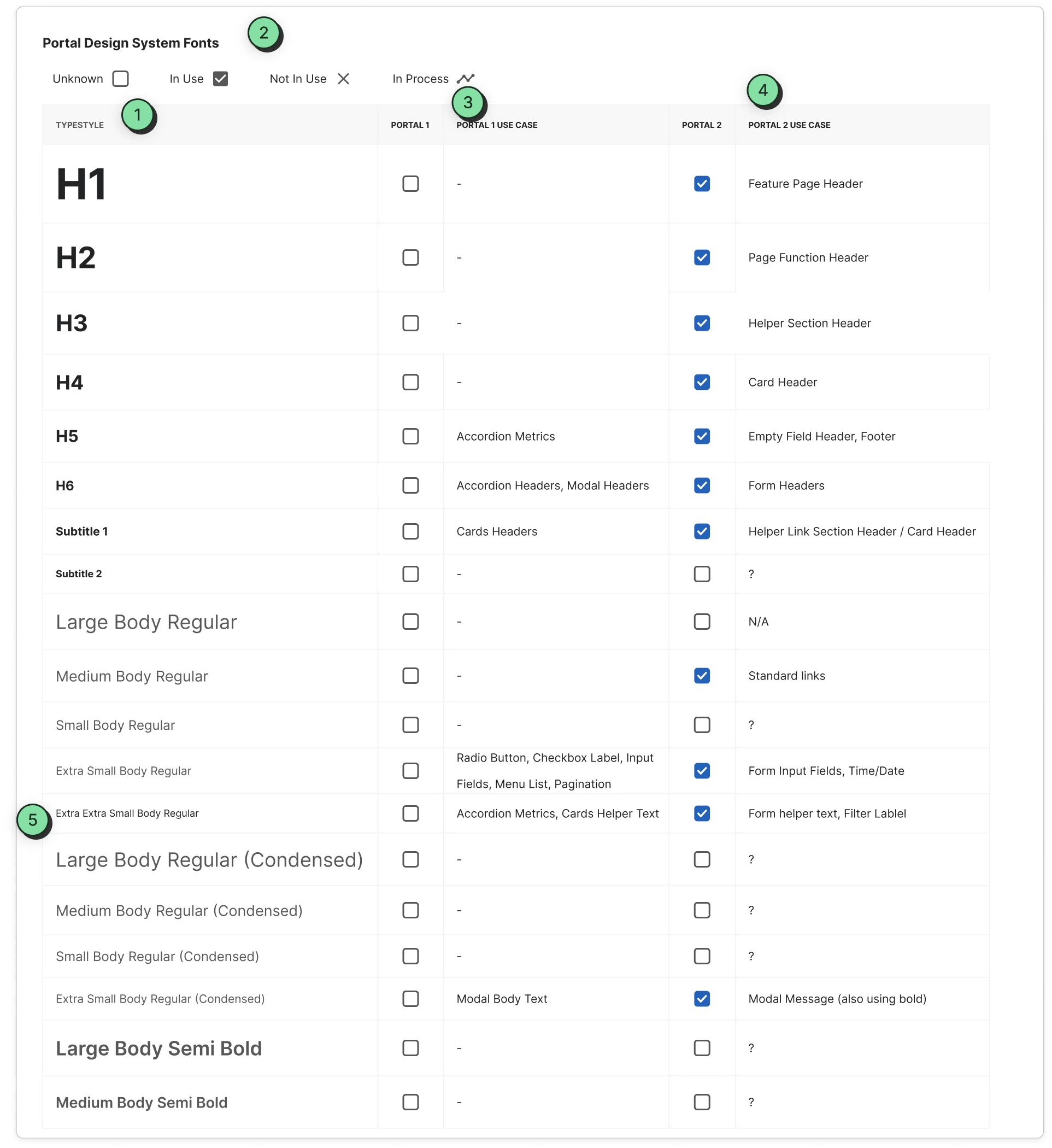Check Portal 1 box for H6

click(410, 485)
